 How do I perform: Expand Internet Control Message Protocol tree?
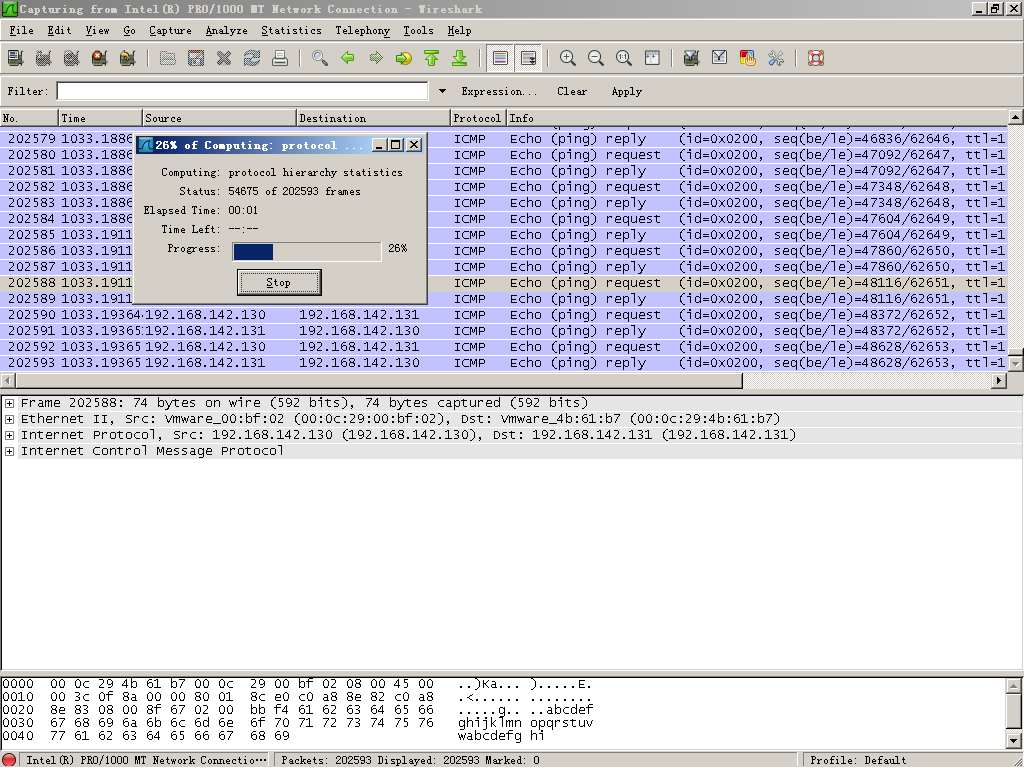pyautogui.click(x=10, y=451)
